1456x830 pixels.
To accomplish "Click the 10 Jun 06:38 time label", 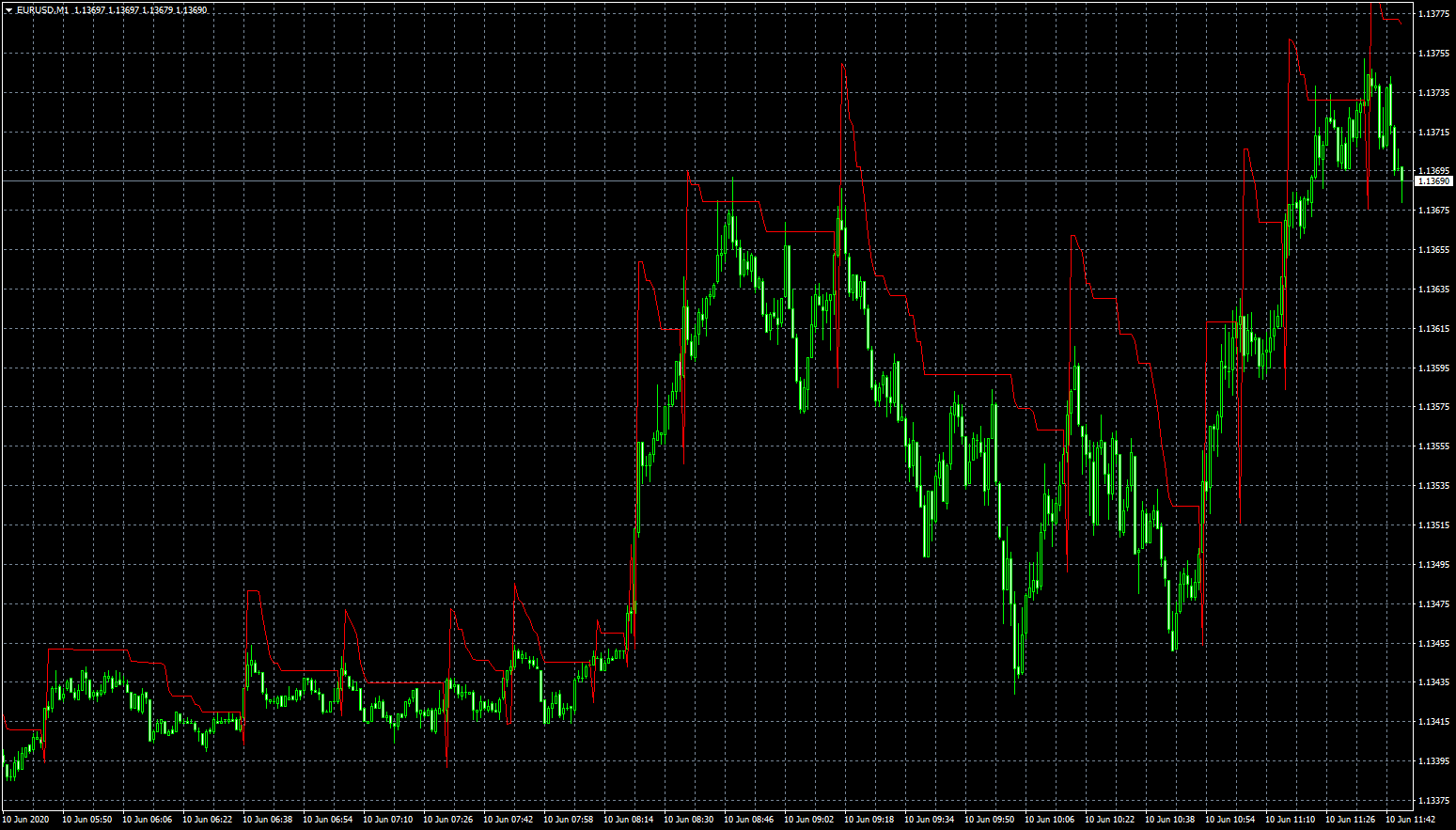I will [x=267, y=820].
